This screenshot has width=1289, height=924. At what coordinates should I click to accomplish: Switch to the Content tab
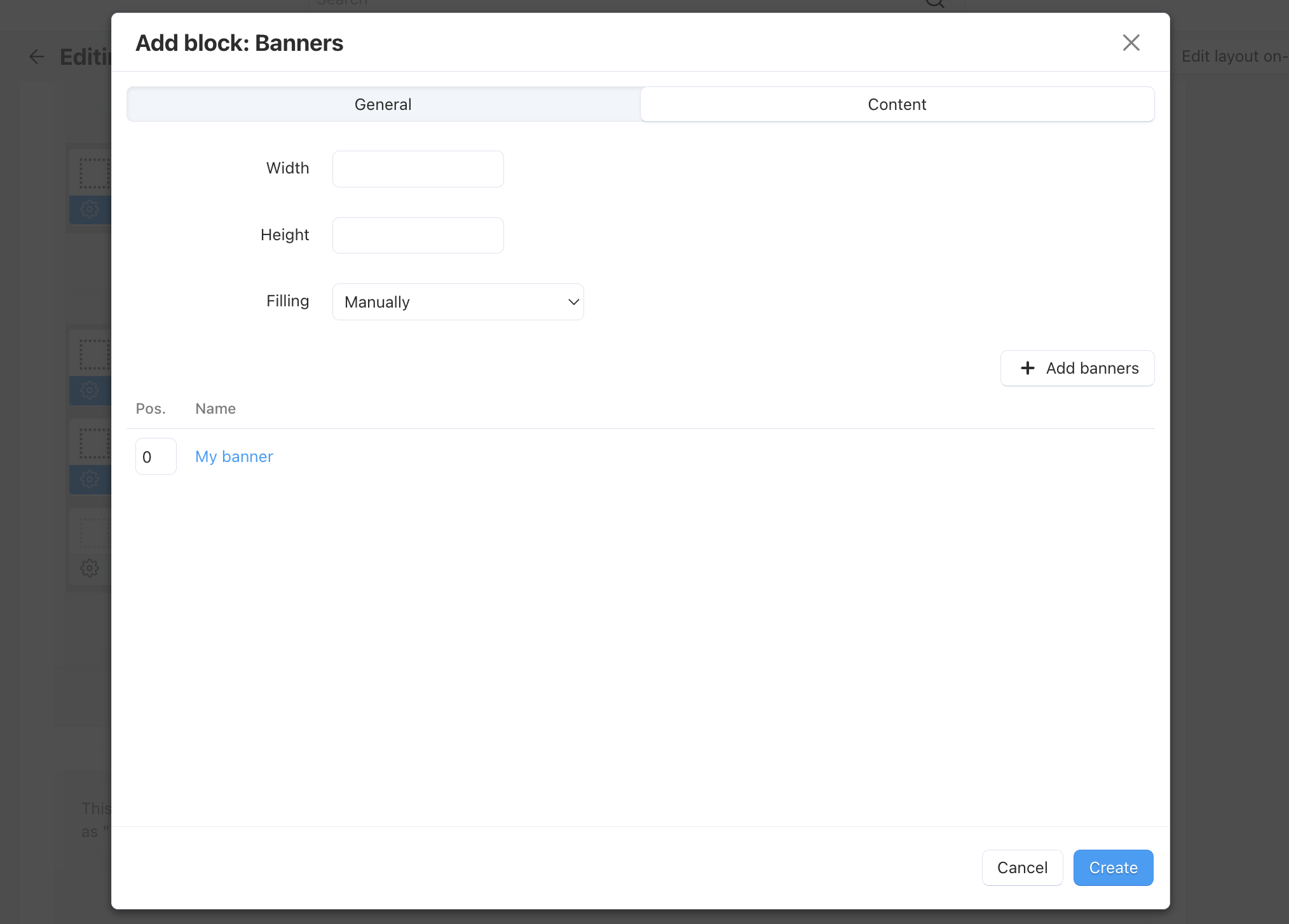coord(897,104)
